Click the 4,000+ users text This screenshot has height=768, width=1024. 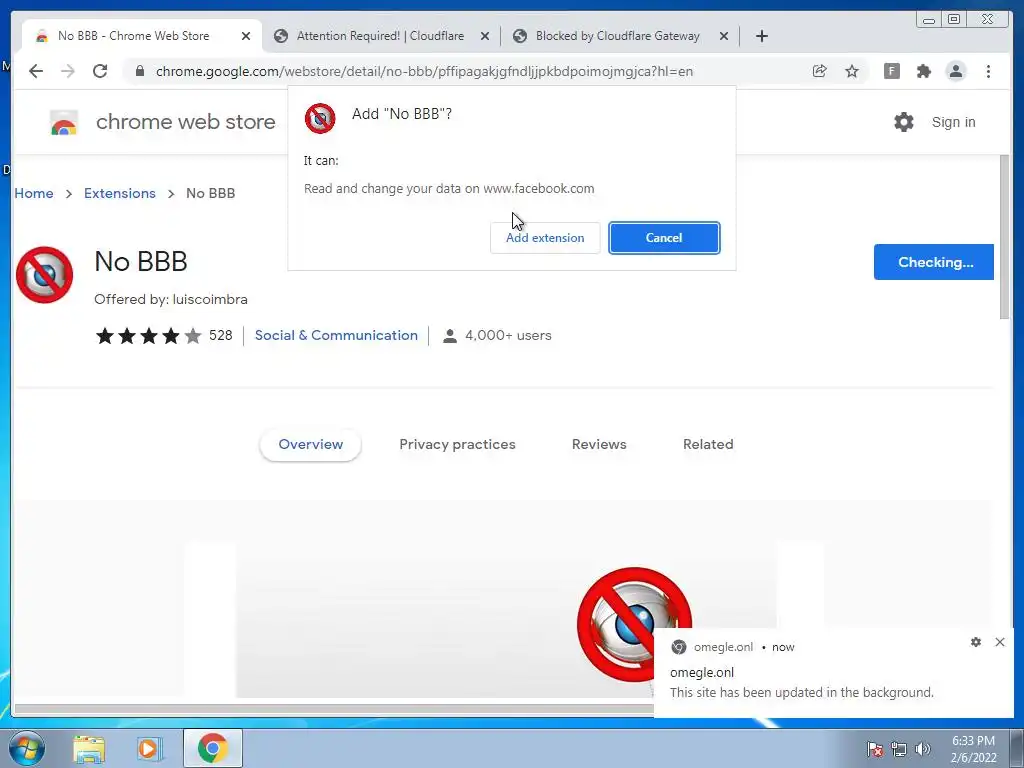coord(507,336)
